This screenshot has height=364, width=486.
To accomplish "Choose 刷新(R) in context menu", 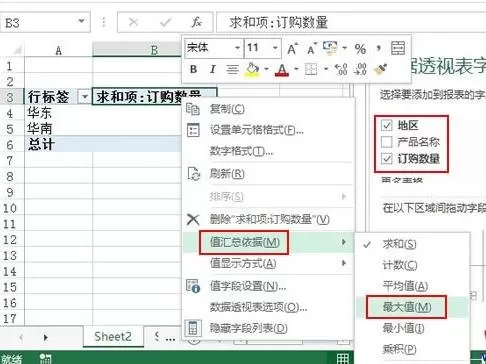I will pos(268,174).
